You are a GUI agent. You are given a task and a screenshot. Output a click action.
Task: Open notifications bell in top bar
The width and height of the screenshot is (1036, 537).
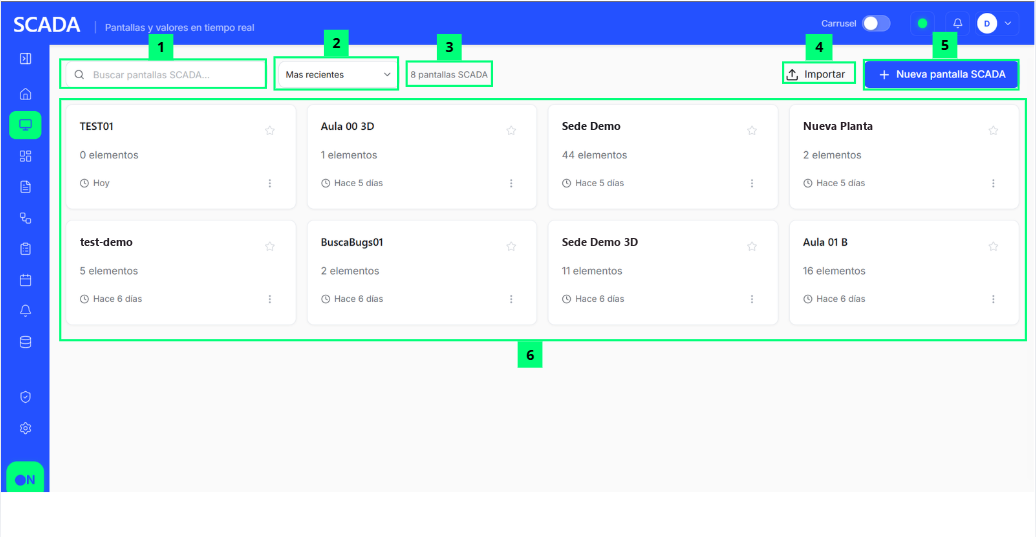click(x=957, y=23)
